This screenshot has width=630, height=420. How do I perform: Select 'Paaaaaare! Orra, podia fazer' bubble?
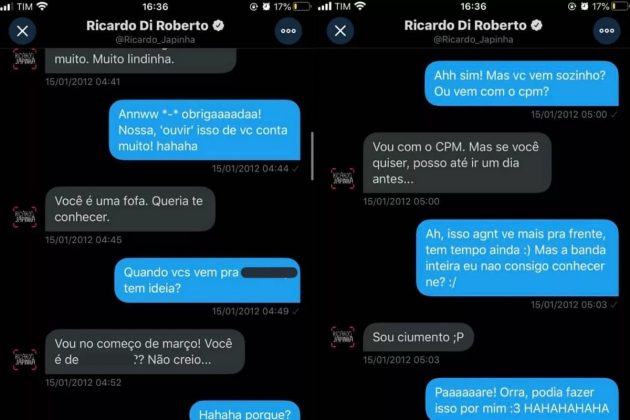522,399
